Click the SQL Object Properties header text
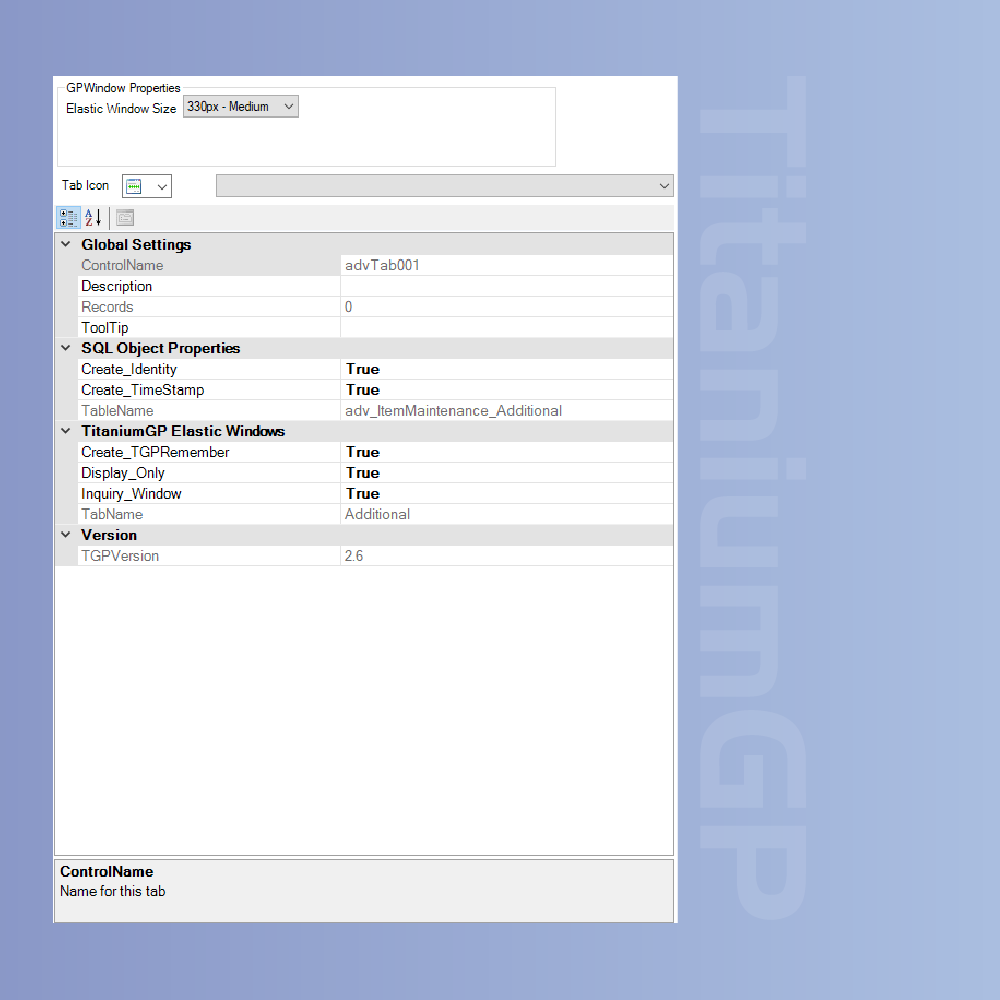The image size is (1000, 1000). coord(161,348)
